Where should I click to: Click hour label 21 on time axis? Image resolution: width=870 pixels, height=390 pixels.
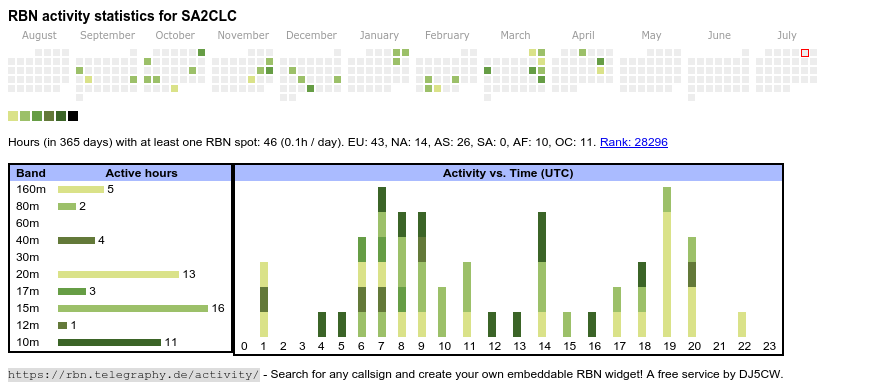pyautogui.click(x=719, y=347)
